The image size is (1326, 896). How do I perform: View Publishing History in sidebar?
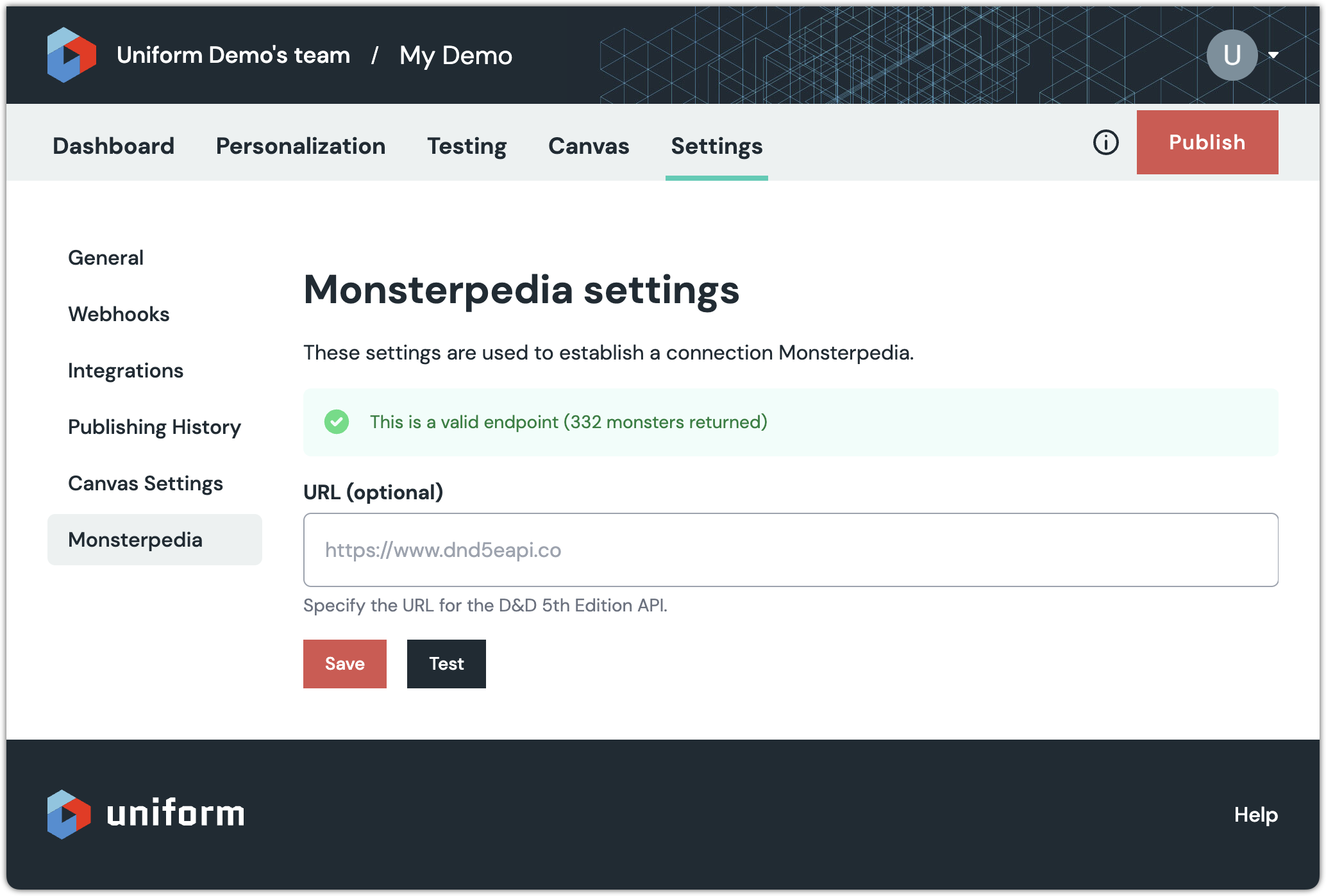coord(155,427)
